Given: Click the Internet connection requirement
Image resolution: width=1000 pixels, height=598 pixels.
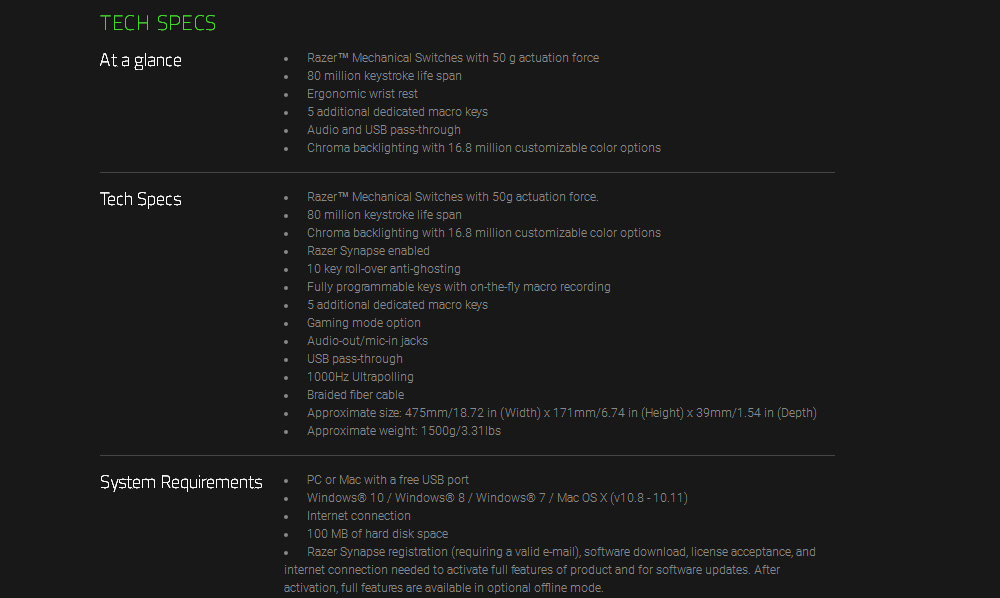Looking at the screenshot, I should 358,515.
